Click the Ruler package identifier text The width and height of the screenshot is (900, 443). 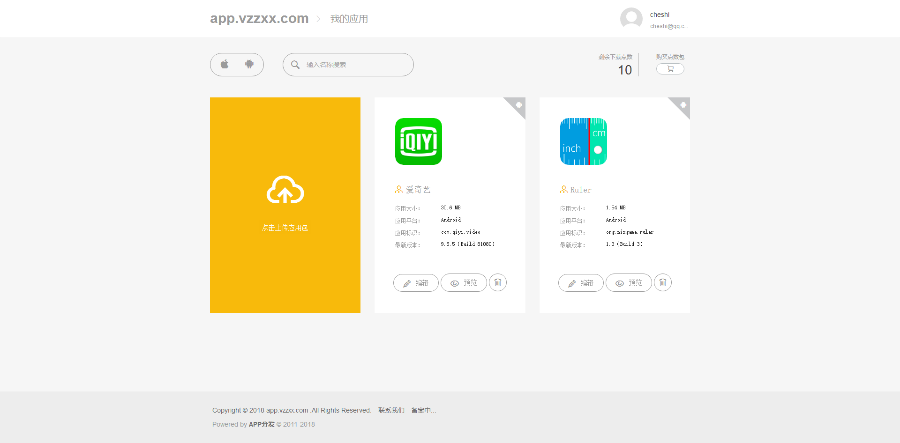coord(630,232)
